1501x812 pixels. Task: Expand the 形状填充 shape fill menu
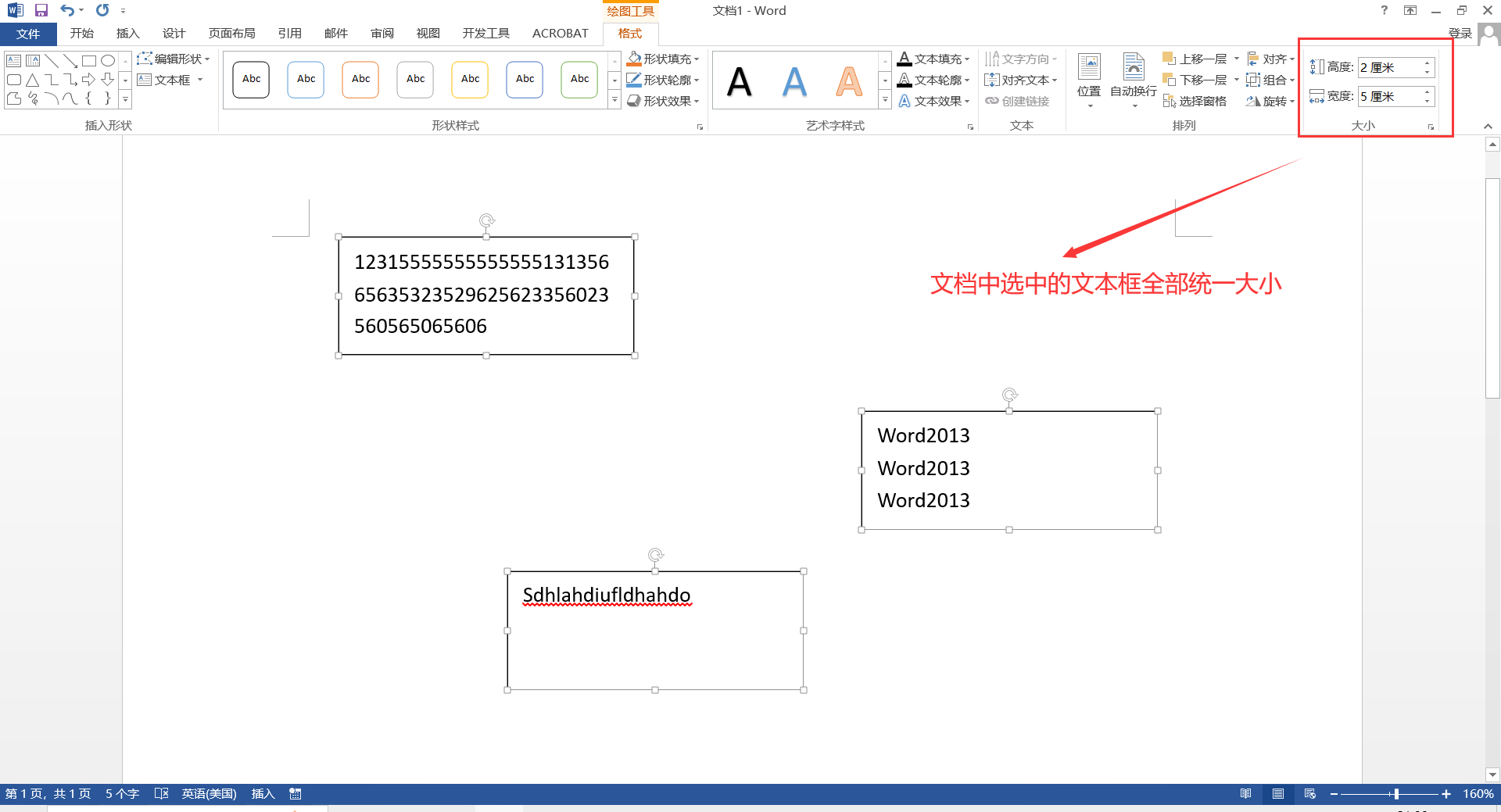click(x=663, y=59)
